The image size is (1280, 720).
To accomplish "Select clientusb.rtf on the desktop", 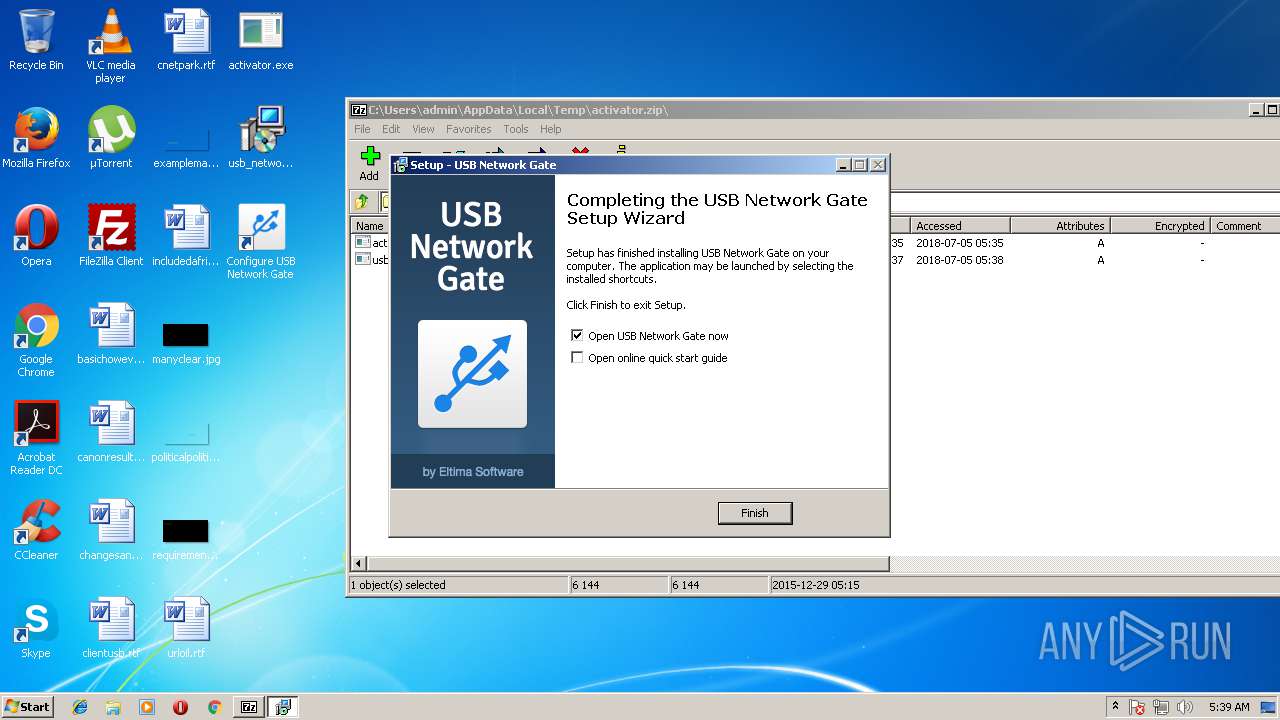I will (x=111, y=628).
